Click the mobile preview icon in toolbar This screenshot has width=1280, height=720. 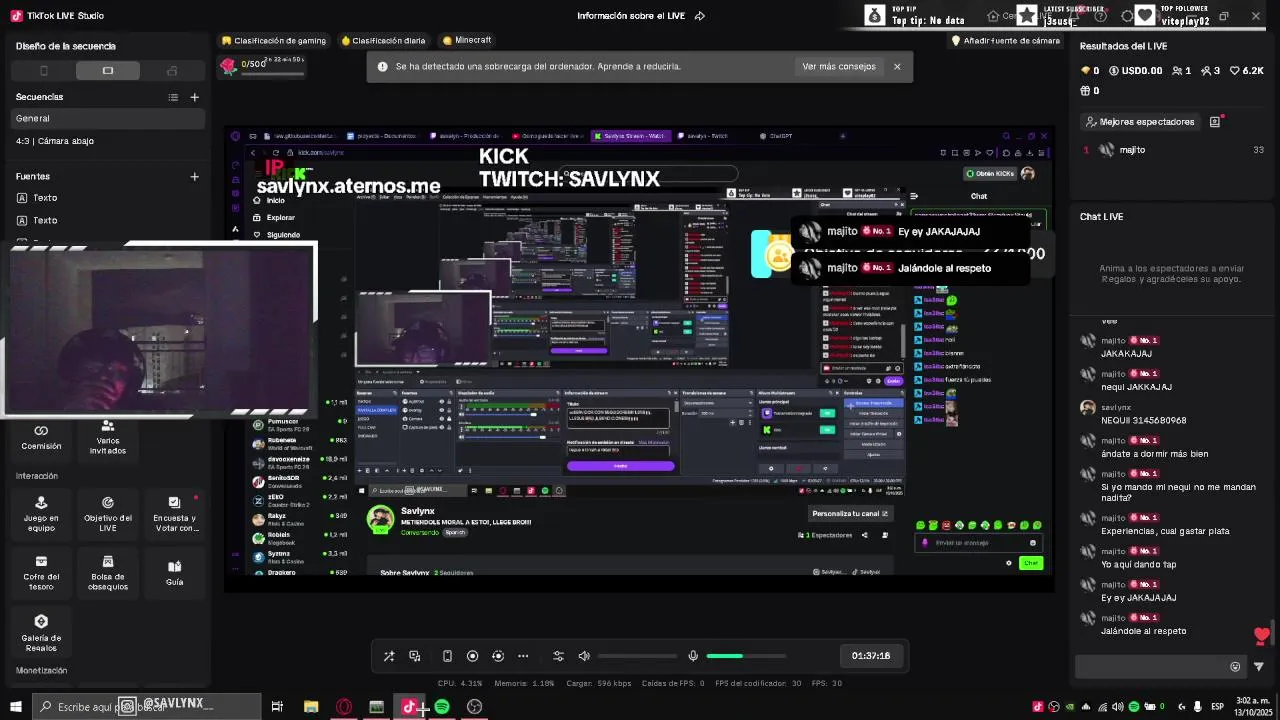[x=447, y=656]
